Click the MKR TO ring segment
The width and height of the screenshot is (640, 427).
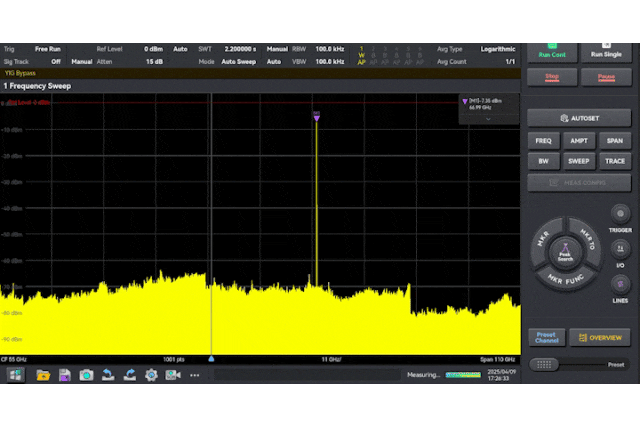point(587,239)
